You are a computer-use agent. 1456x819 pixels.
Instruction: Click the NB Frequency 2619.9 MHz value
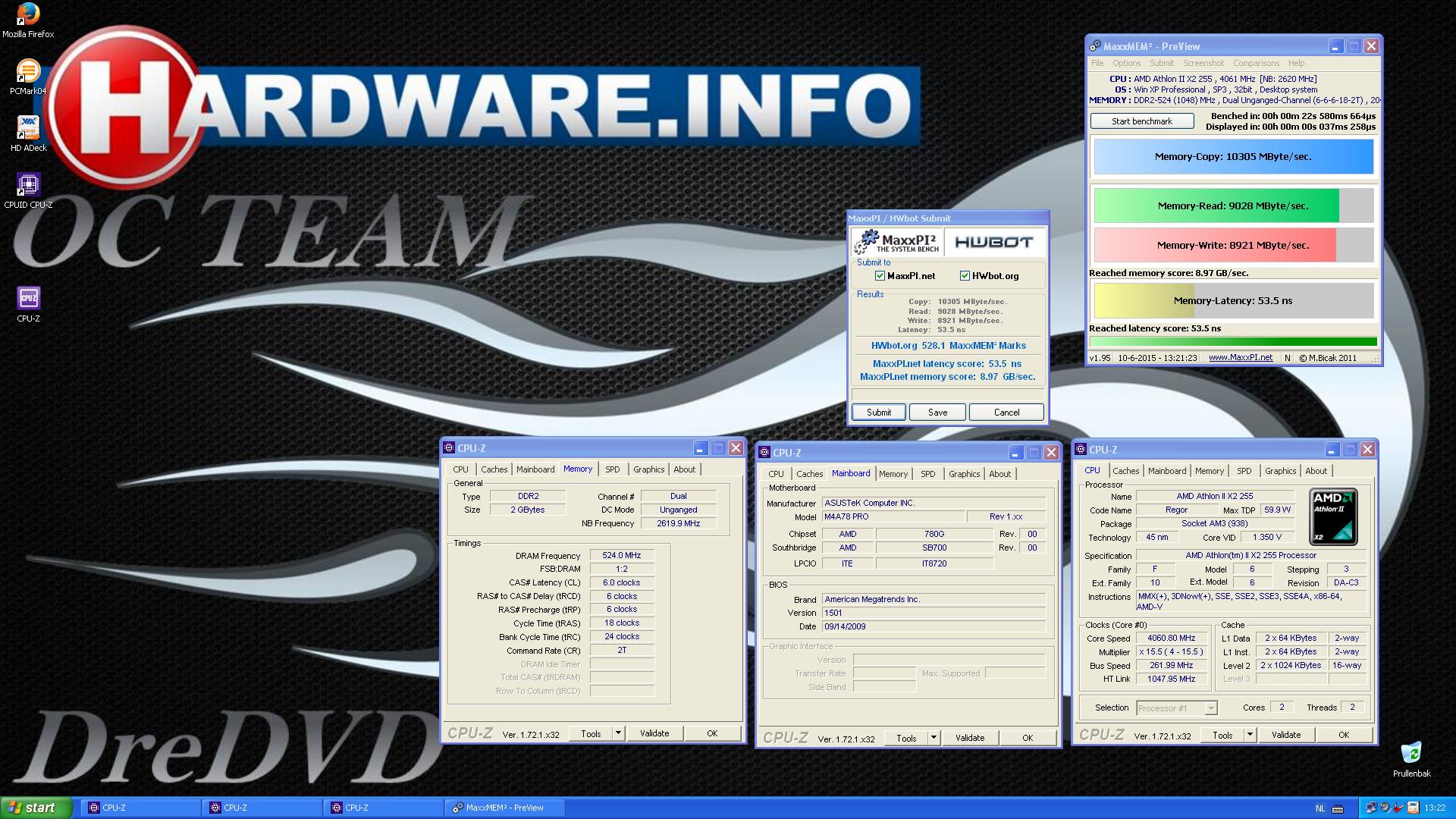[678, 523]
